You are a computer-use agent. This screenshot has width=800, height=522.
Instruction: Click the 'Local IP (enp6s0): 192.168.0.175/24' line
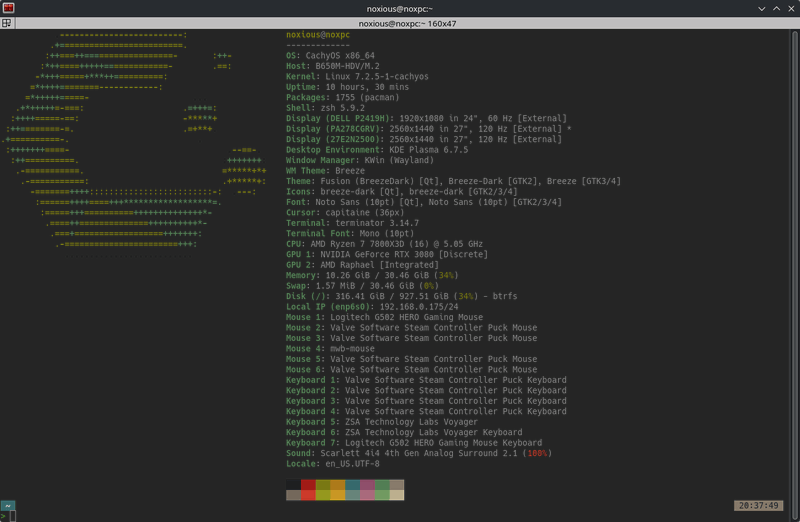(x=372, y=307)
